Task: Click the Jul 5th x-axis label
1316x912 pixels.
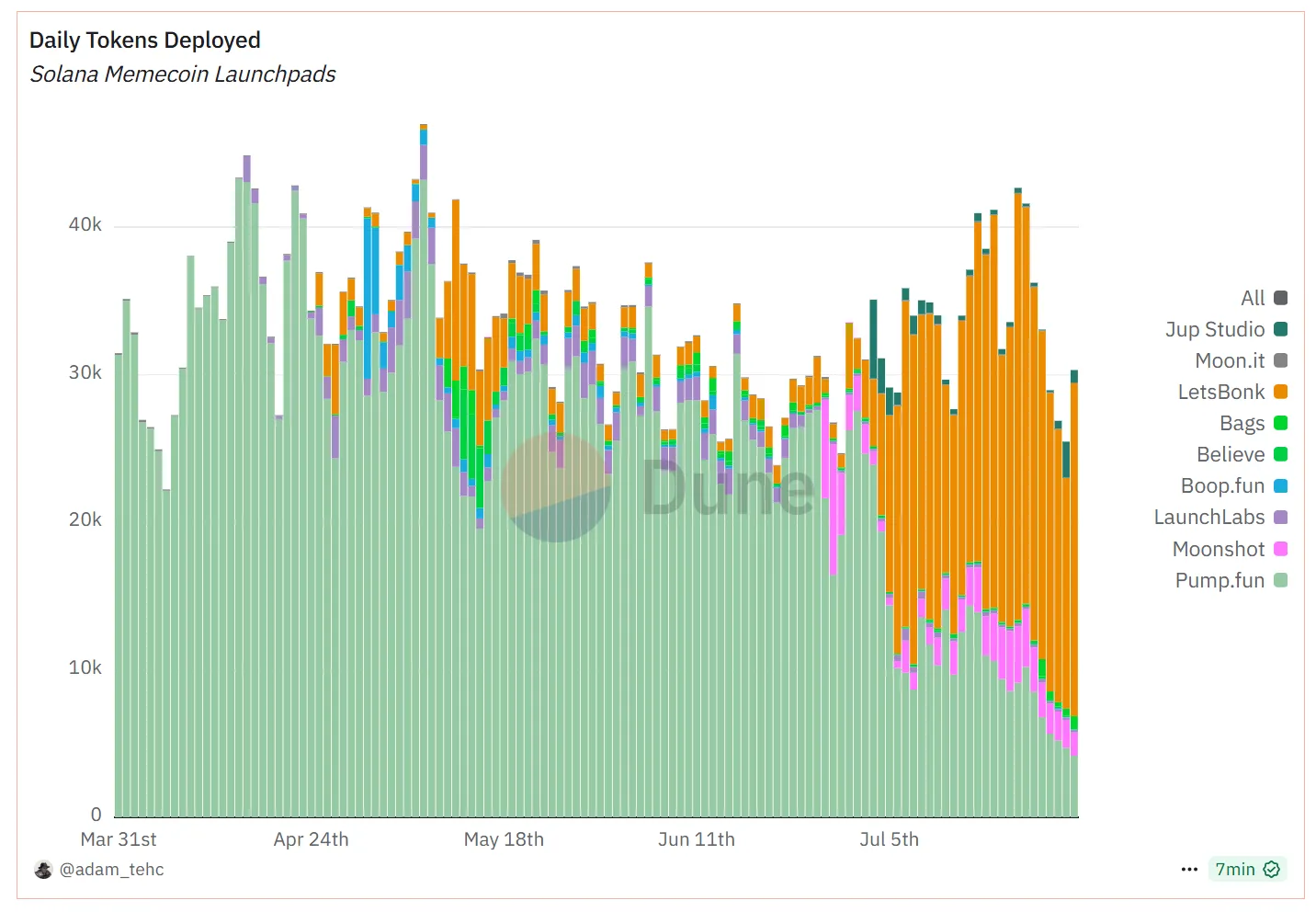Action: (x=889, y=839)
